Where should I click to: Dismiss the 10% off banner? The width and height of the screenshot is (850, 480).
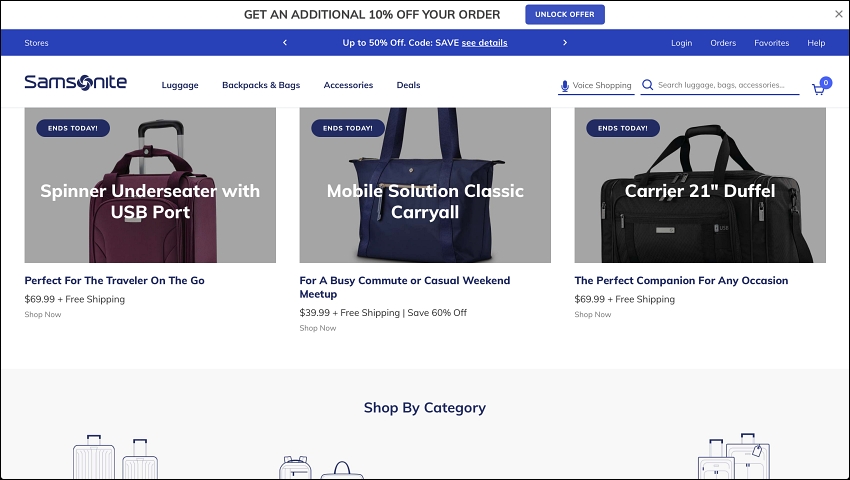839,14
